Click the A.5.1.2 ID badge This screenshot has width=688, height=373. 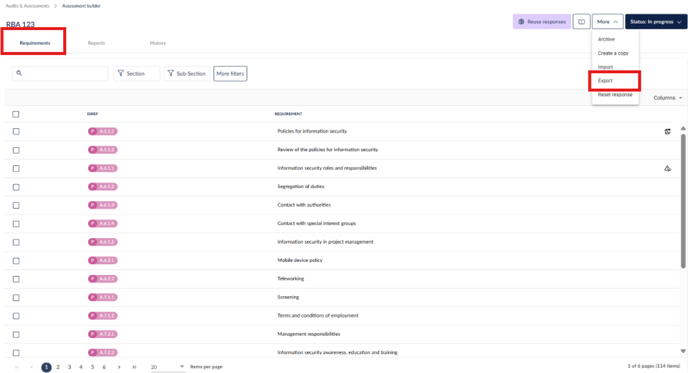point(103,150)
